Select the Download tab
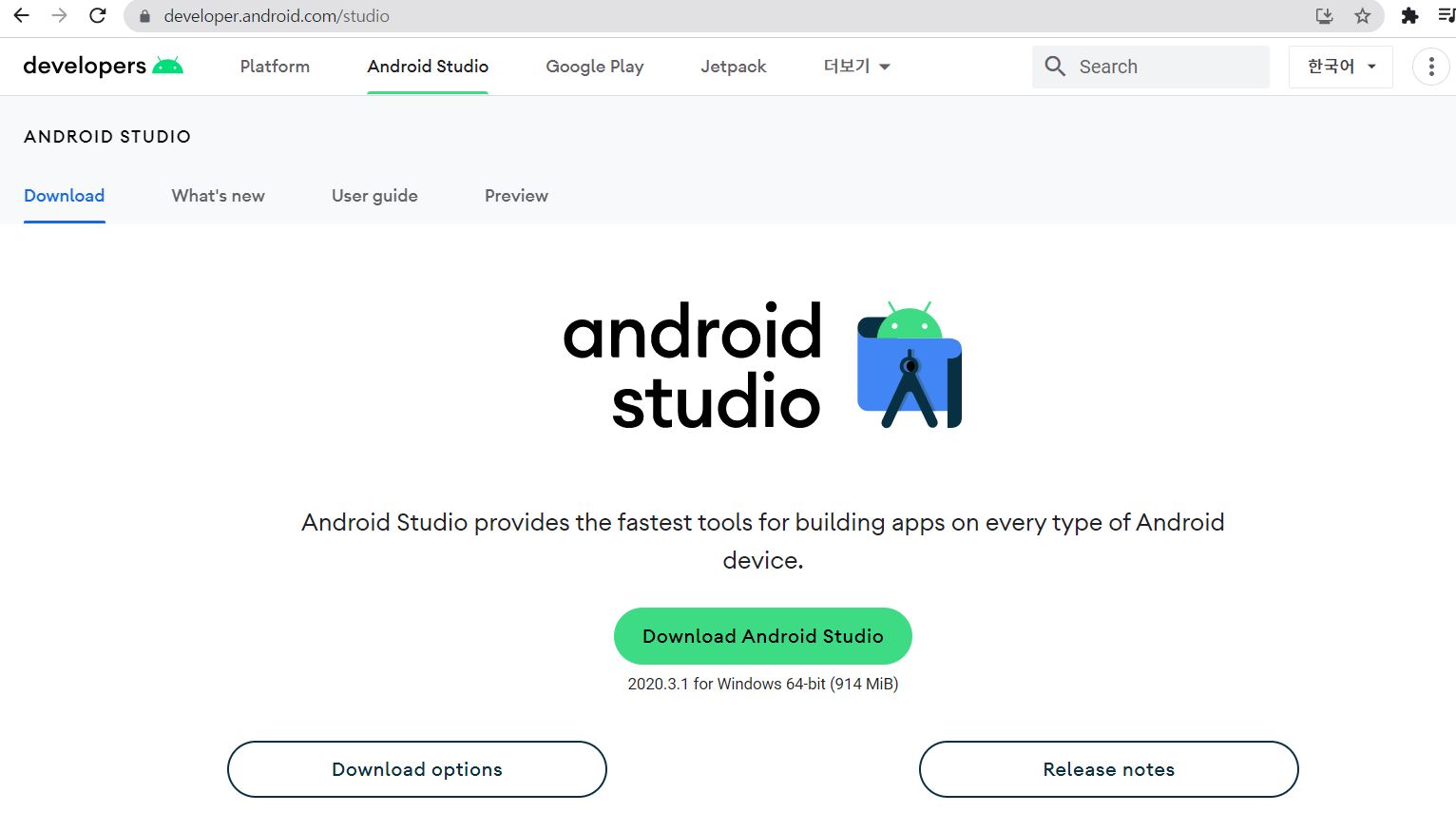Image resolution: width=1456 pixels, height=832 pixels. pos(64,196)
